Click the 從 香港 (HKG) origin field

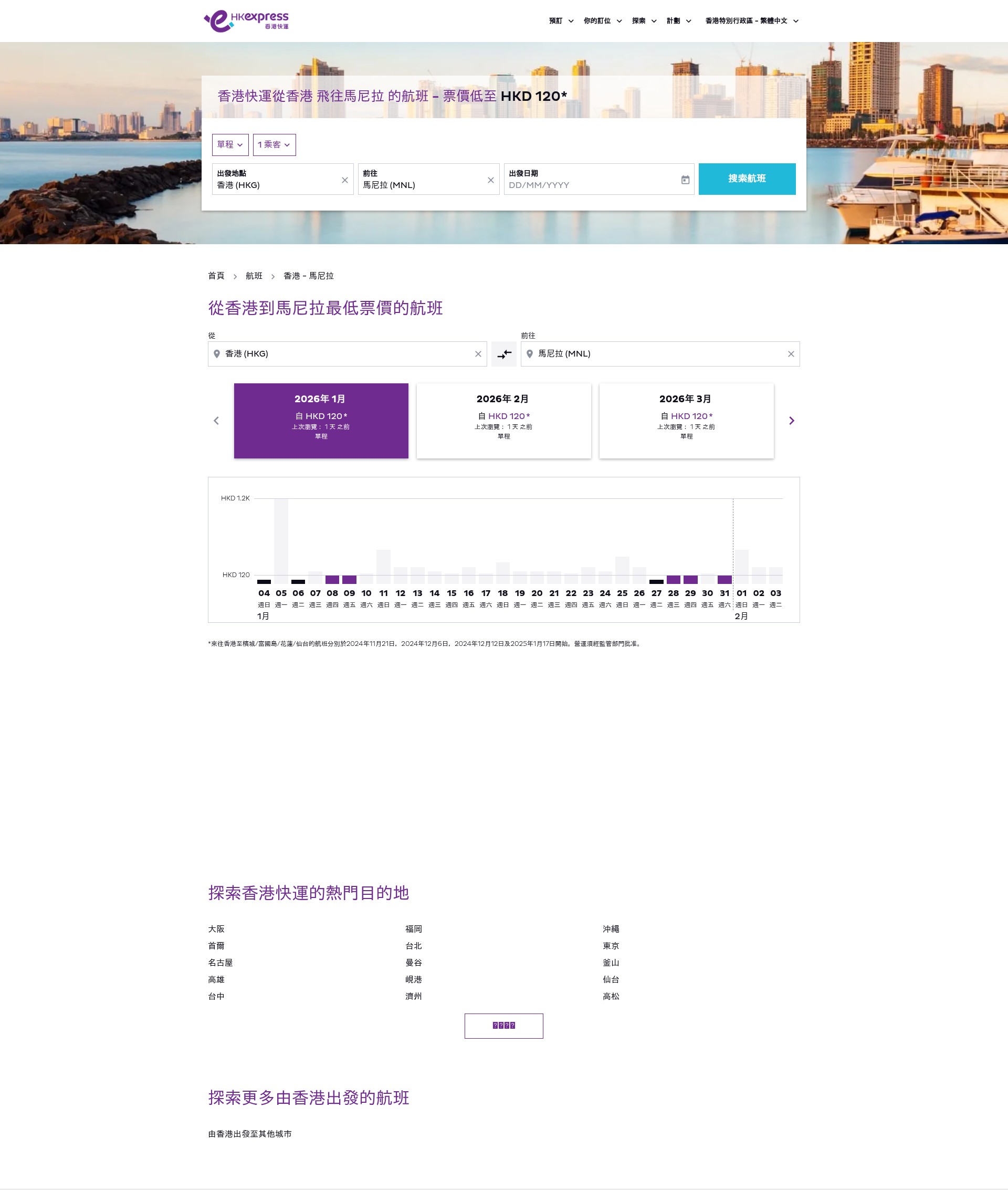[x=348, y=354]
